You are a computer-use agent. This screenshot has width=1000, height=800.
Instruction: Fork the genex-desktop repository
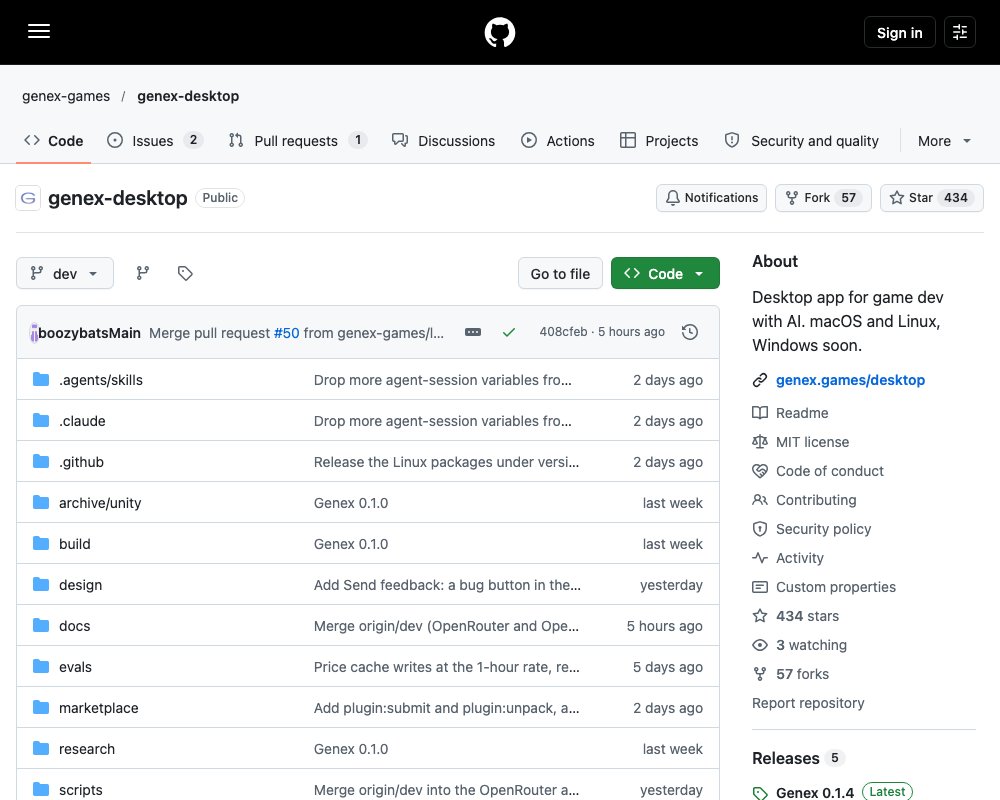coord(823,198)
